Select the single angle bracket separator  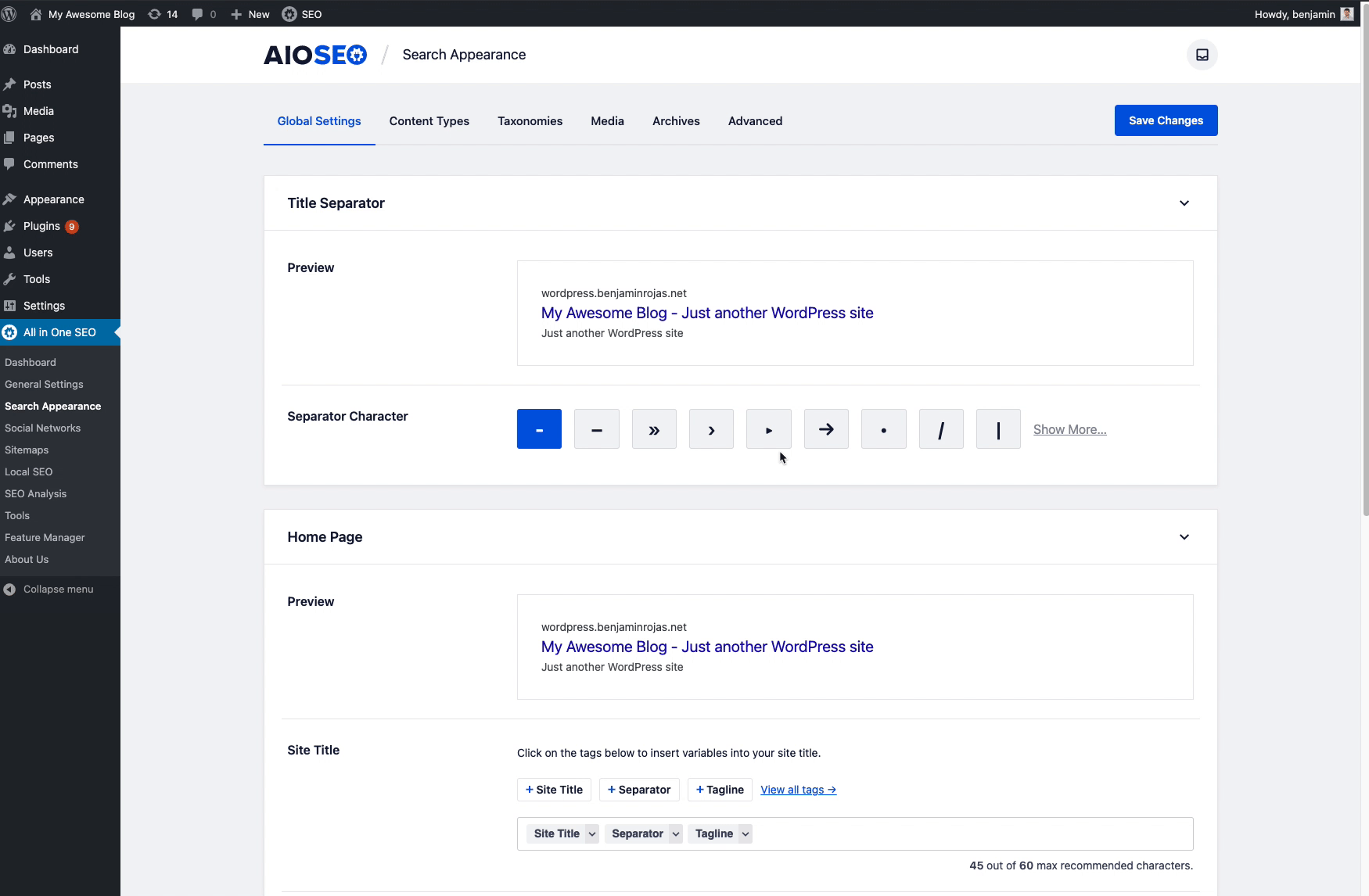[x=711, y=429]
